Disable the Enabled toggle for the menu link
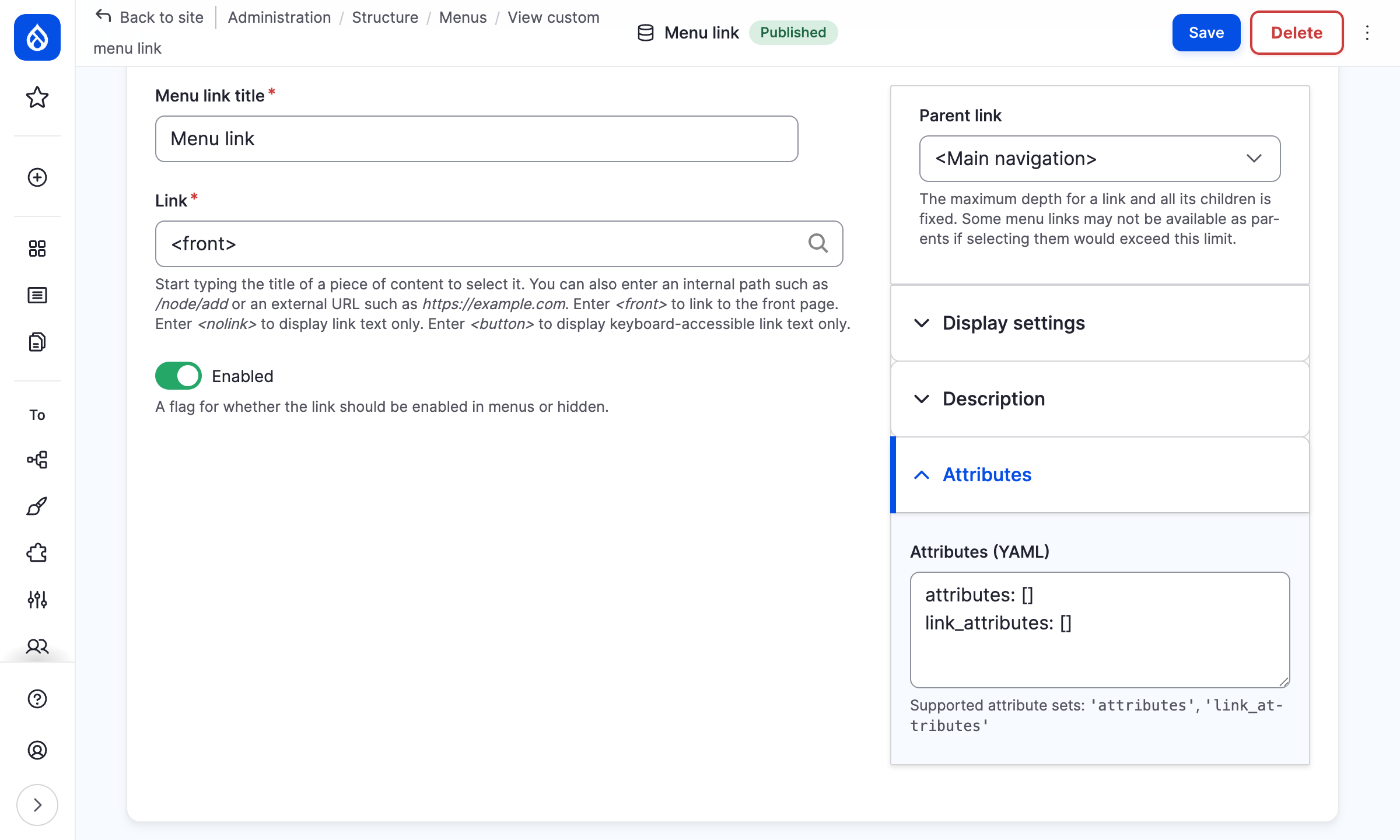1400x840 pixels. click(x=178, y=376)
